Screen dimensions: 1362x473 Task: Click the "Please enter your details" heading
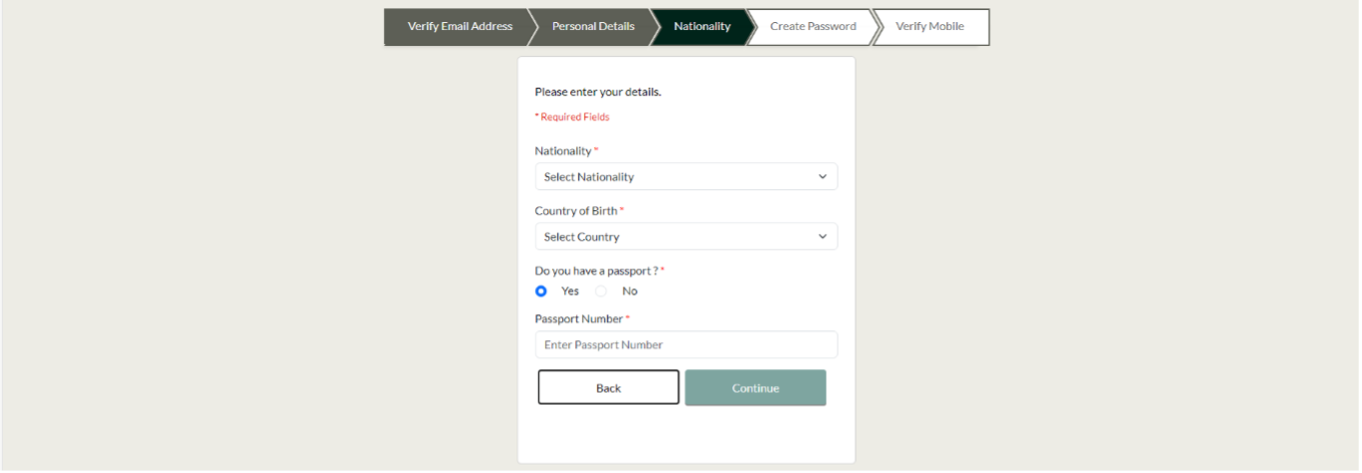pos(597,92)
